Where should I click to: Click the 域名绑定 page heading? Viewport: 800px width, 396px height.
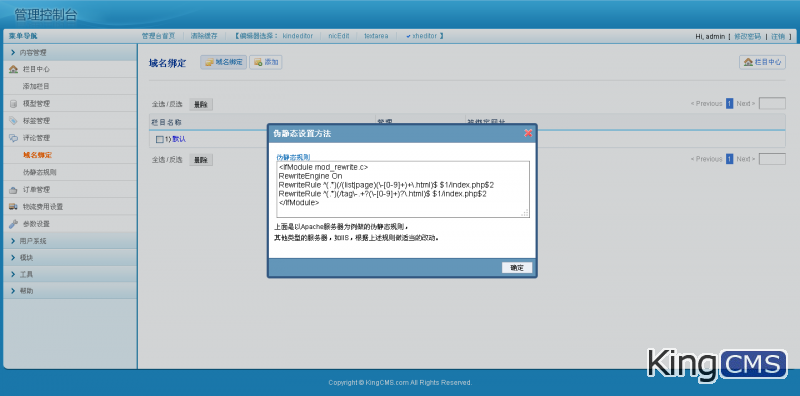167,63
